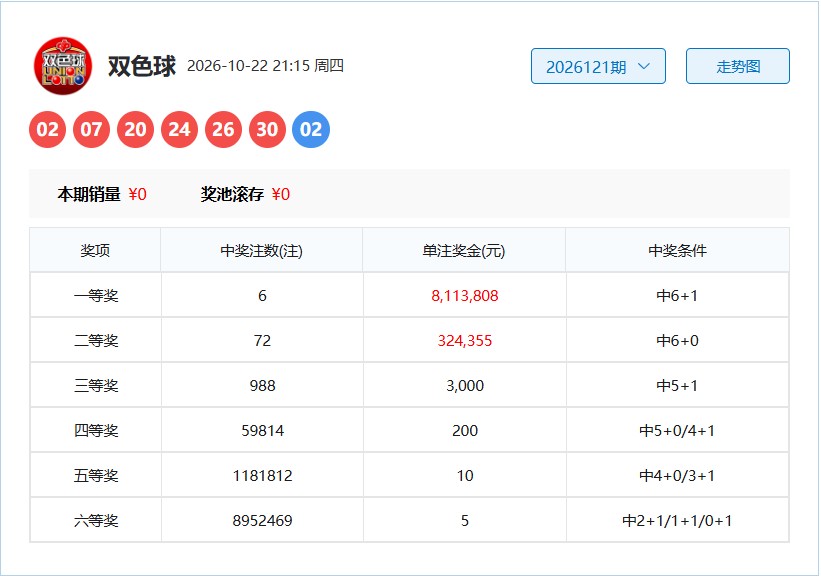821x576 pixels.
Task: Click the 324,355 second prize amount
Action: (x=465, y=340)
